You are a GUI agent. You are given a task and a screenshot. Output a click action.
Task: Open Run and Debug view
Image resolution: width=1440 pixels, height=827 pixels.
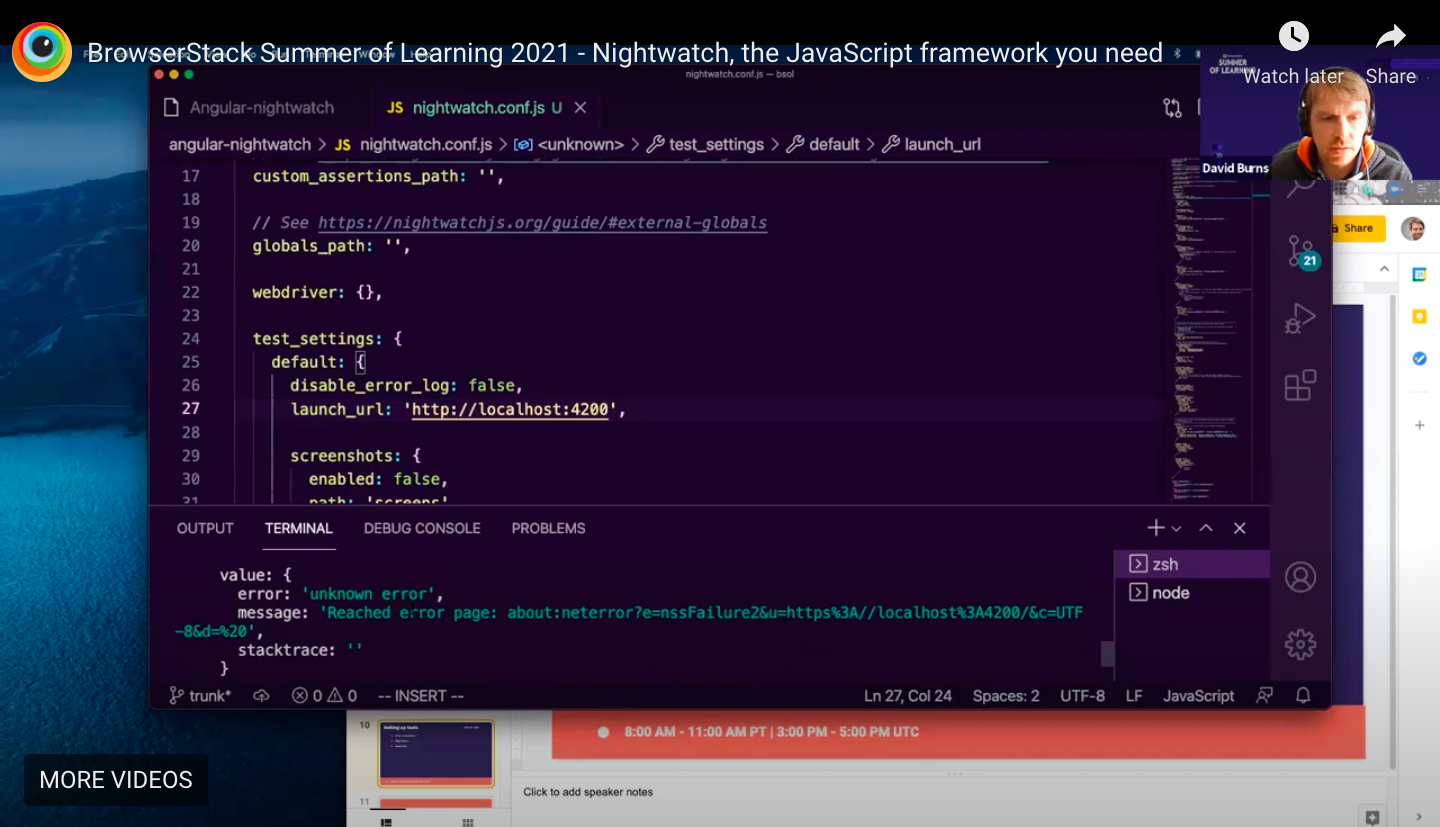pyautogui.click(x=1300, y=319)
